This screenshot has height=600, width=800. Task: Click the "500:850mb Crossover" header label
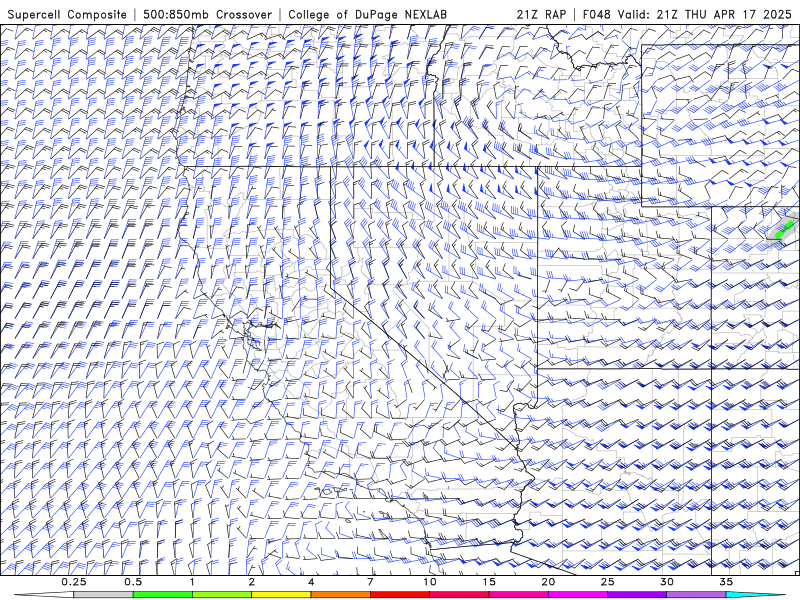pyautogui.click(x=208, y=14)
